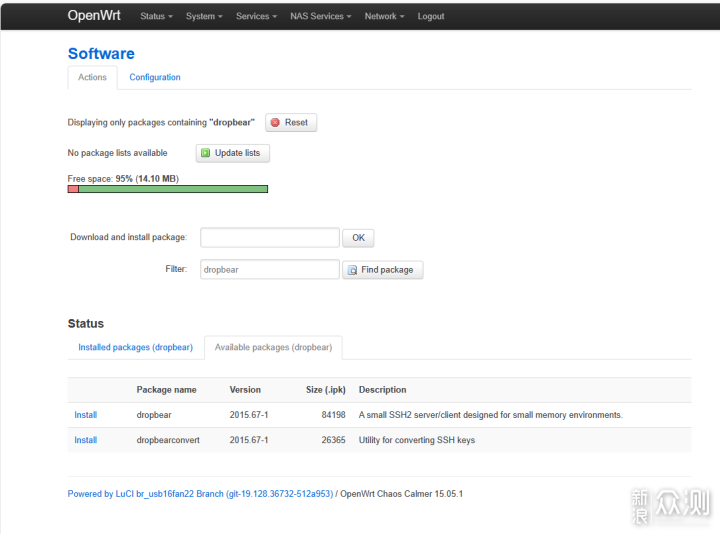The height and width of the screenshot is (534, 720).
Task: Switch to the Configuration tab
Action: (155, 77)
